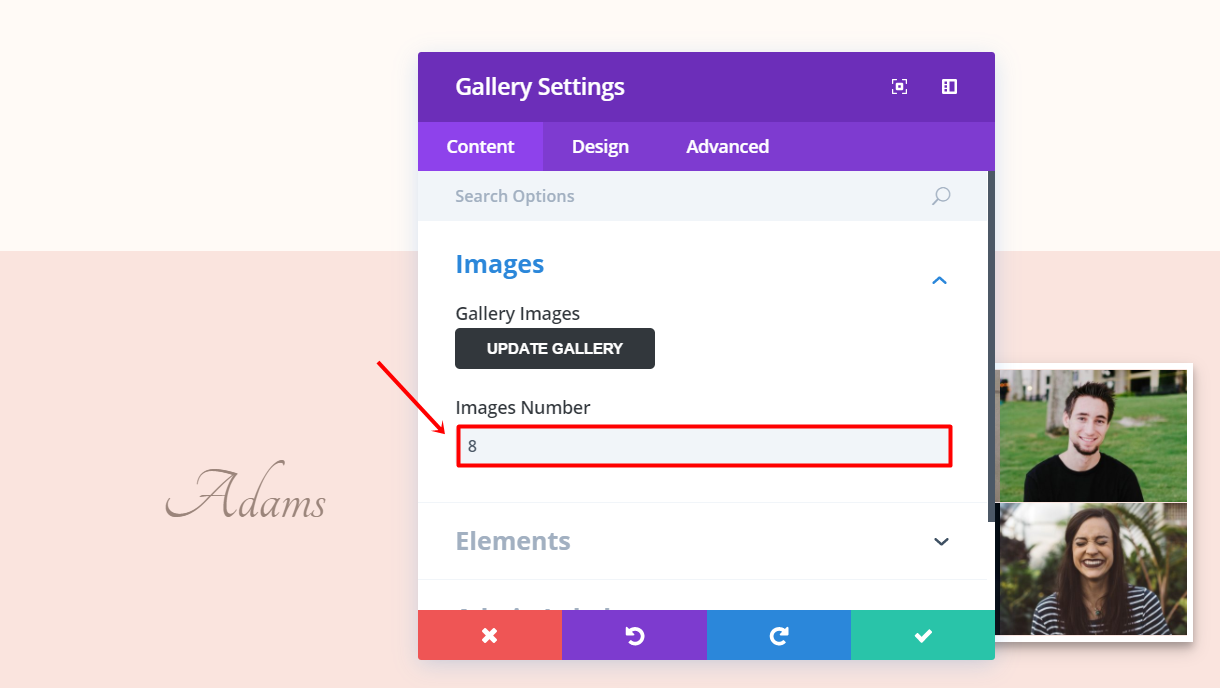Screen dimensions: 1220x688
Task: Save changes with the green checkmark
Action: [x=923, y=635]
